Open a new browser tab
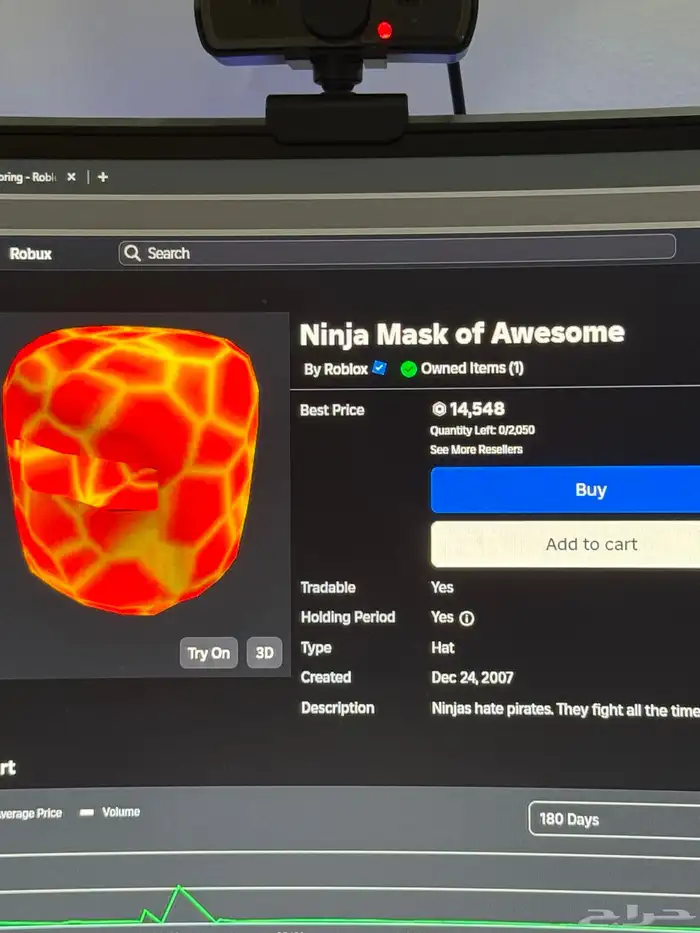 point(102,177)
